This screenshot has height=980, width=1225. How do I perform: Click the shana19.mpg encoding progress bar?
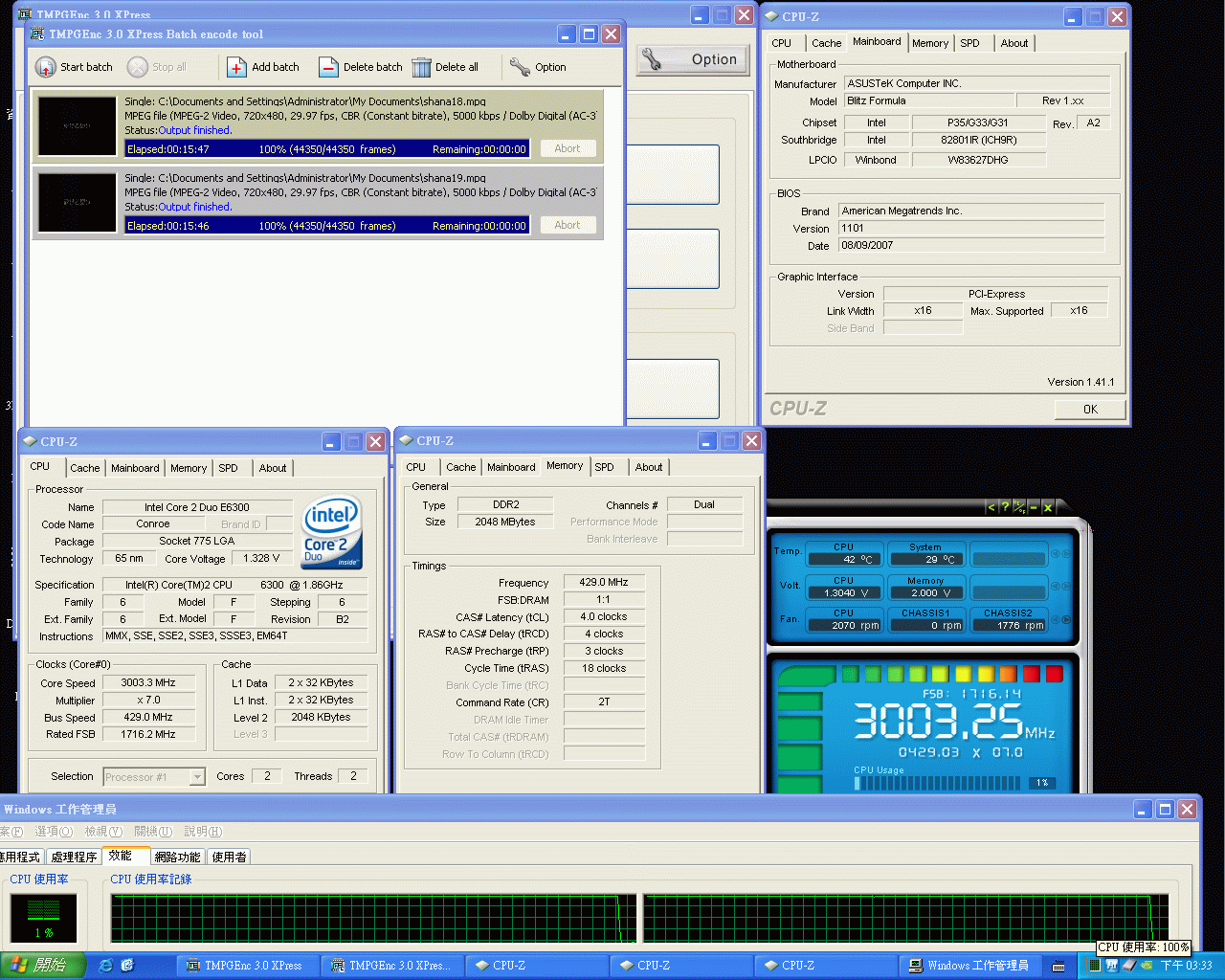[x=327, y=225]
